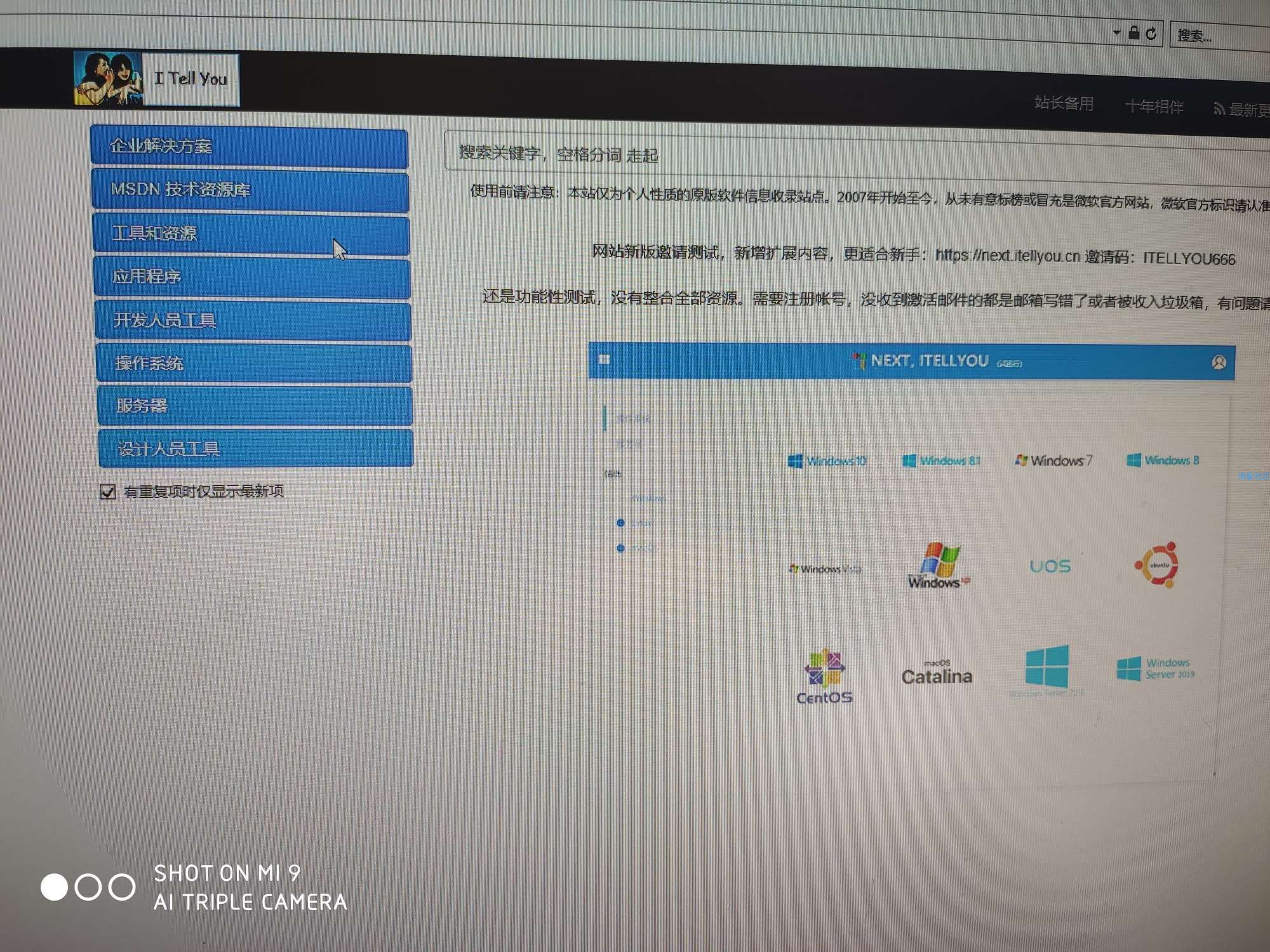The height and width of the screenshot is (952, 1270).
Task: Open the 十年相伴 nav link
Action: pyautogui.click(x=1154, y=107)
